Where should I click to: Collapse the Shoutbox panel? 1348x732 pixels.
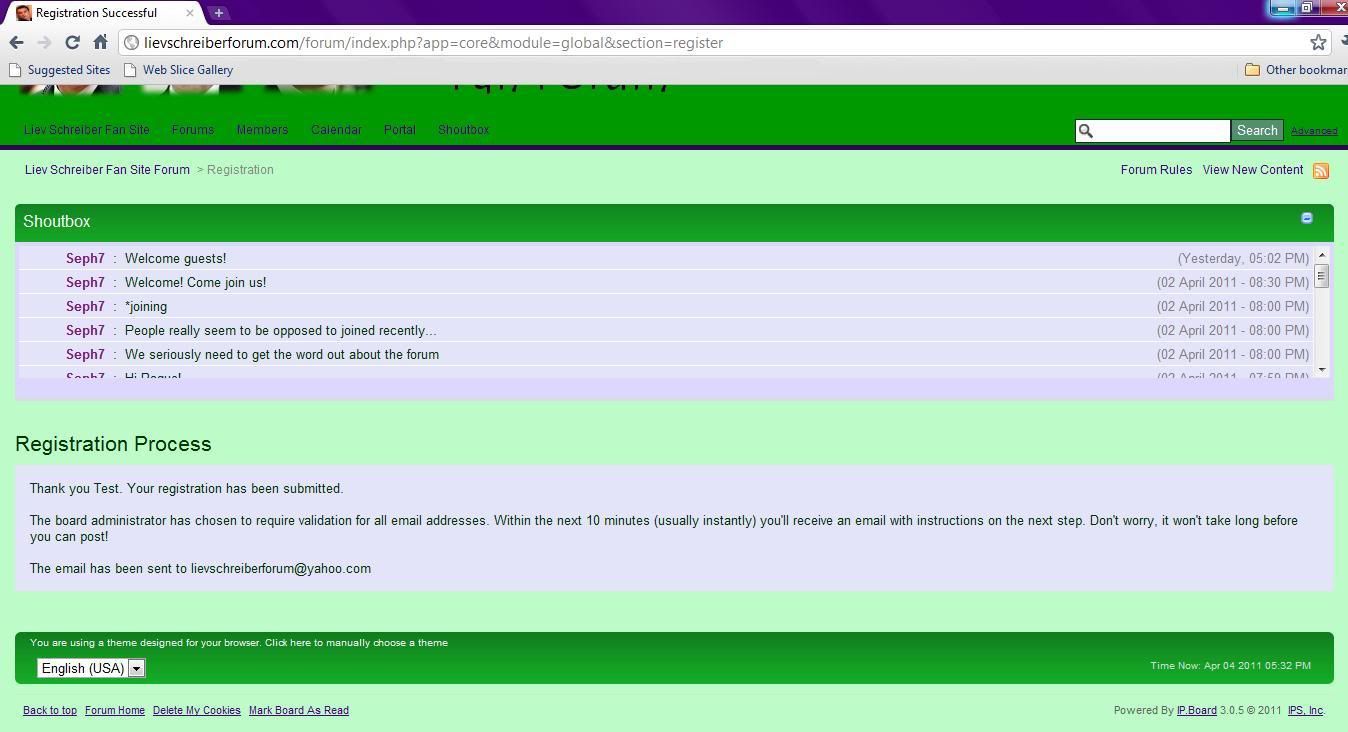1306,218
